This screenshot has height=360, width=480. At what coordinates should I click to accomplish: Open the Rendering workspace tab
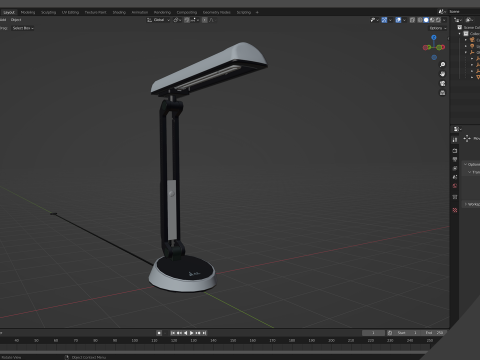162,12
